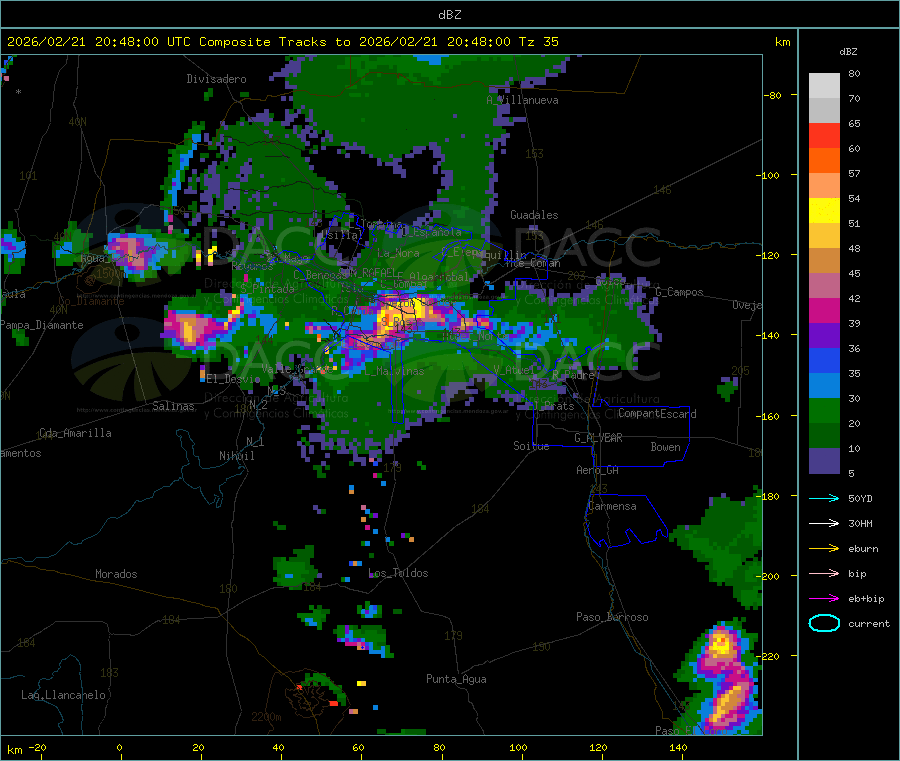
Task: Pick the green 20–30 dBZ swatch
Action: pyautogui.click(x=824, y=410)
